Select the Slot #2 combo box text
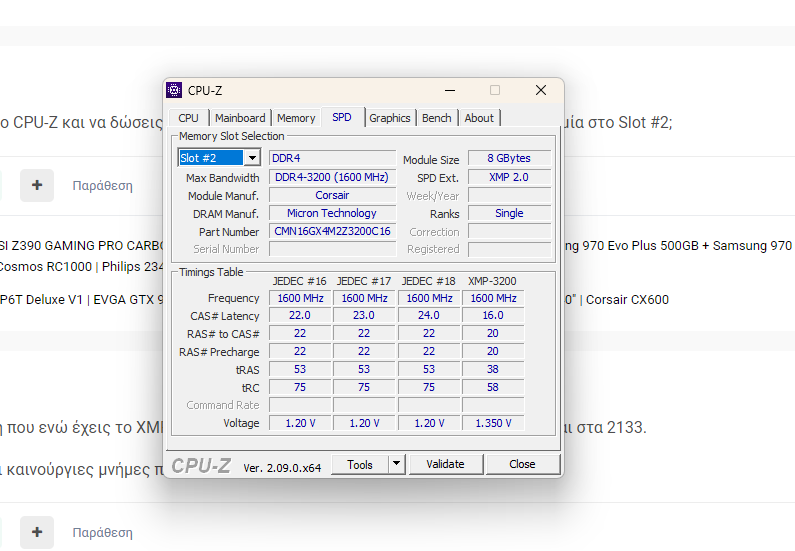The width and height of the screenshot is (795, 551). pos(211,158)
